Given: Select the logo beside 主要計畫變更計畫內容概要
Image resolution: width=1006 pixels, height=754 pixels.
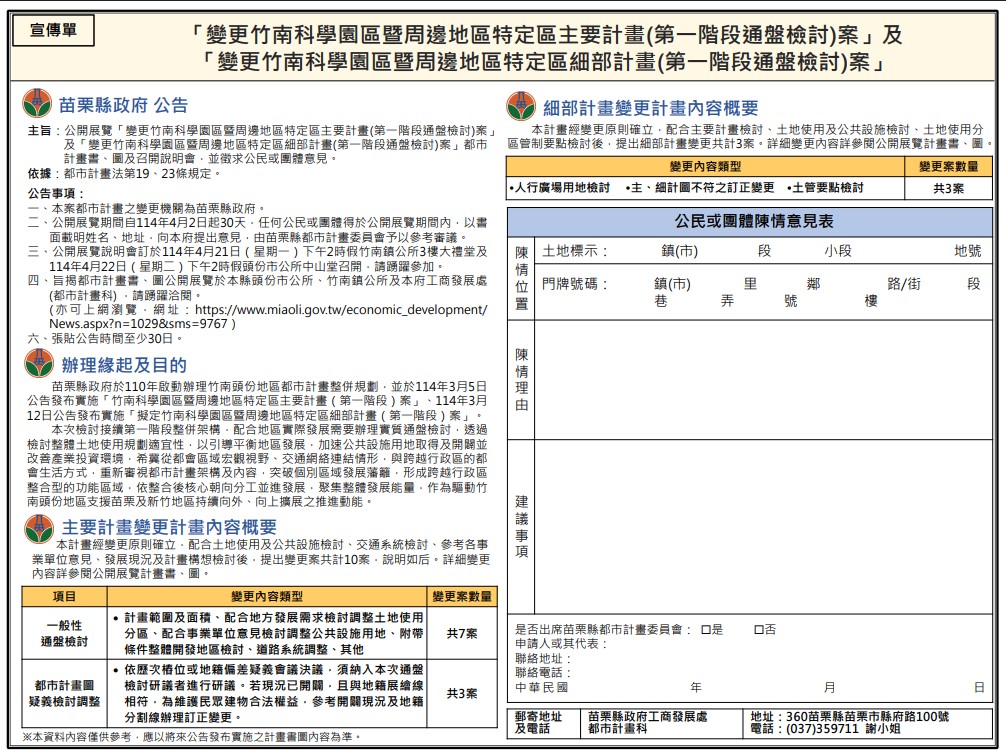Looking at the screenshot, I should [39, 527].
